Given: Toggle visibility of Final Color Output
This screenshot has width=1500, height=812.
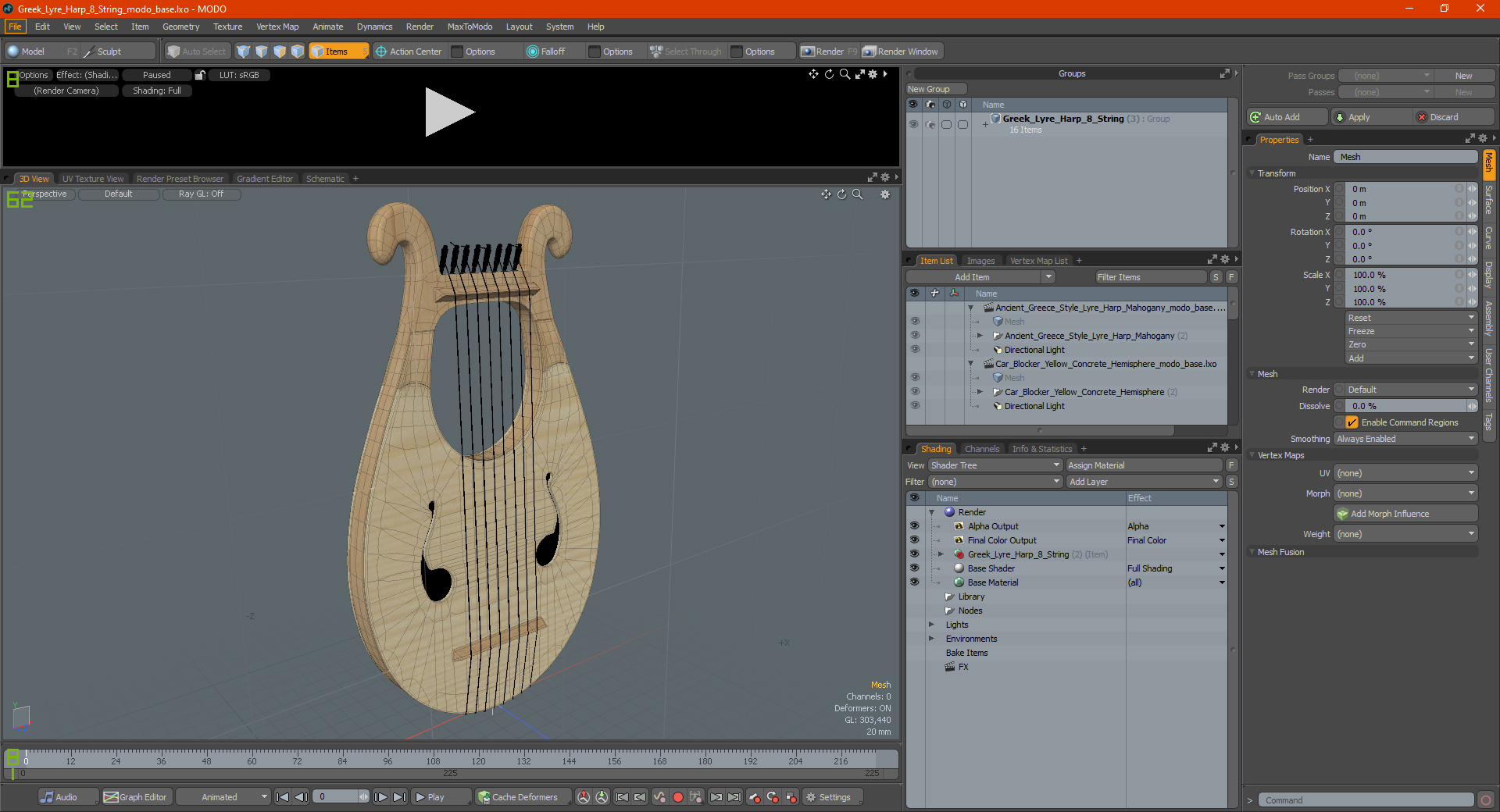Looking at the screenshot, I should tap(914, 540).
